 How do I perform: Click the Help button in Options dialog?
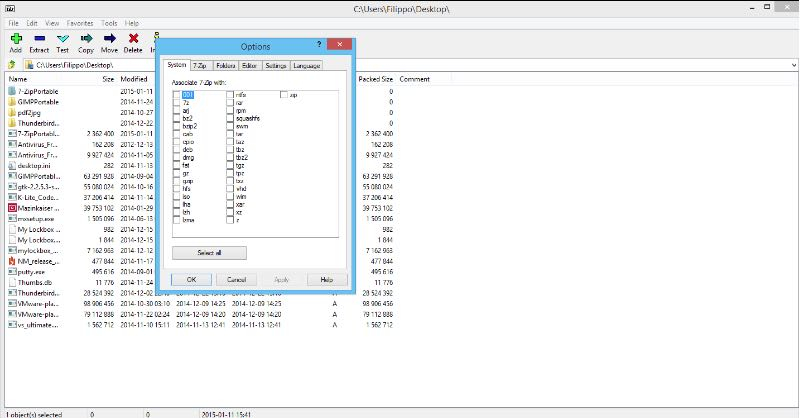tap(326, 279)
